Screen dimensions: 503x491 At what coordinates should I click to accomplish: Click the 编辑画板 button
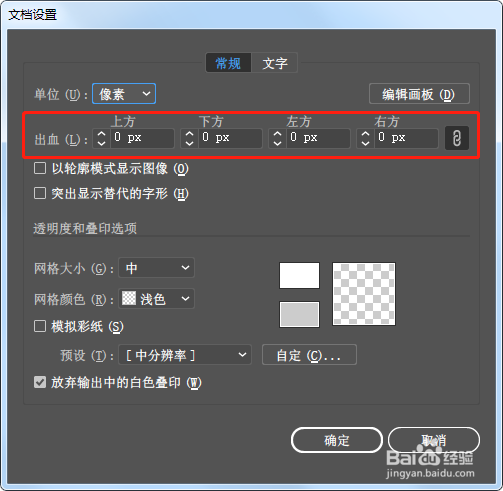[419, 94]
